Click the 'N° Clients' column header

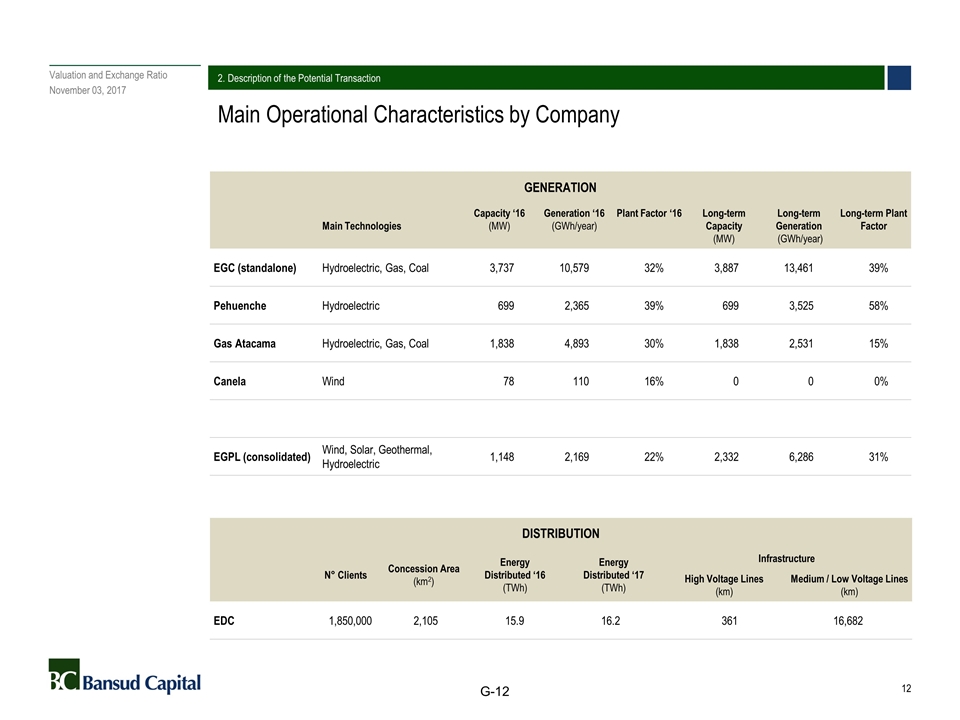point(345,575)
